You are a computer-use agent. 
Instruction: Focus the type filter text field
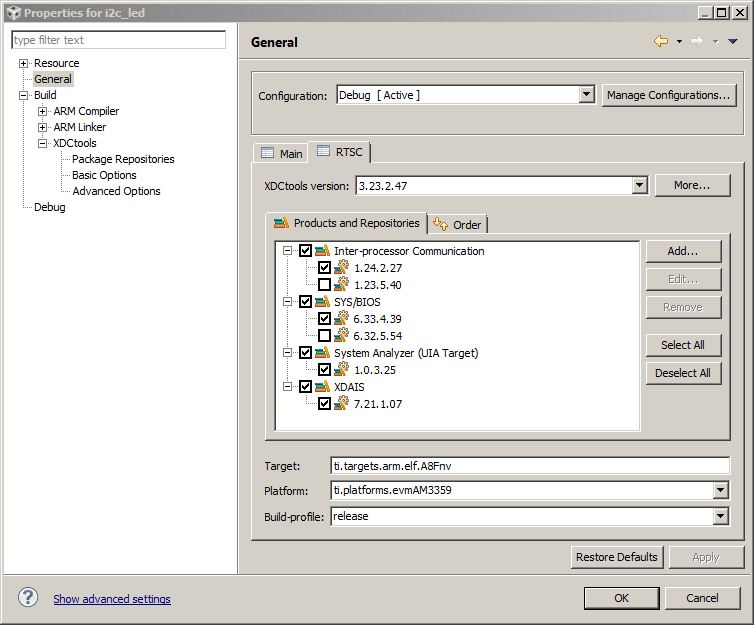coord(118,40)
